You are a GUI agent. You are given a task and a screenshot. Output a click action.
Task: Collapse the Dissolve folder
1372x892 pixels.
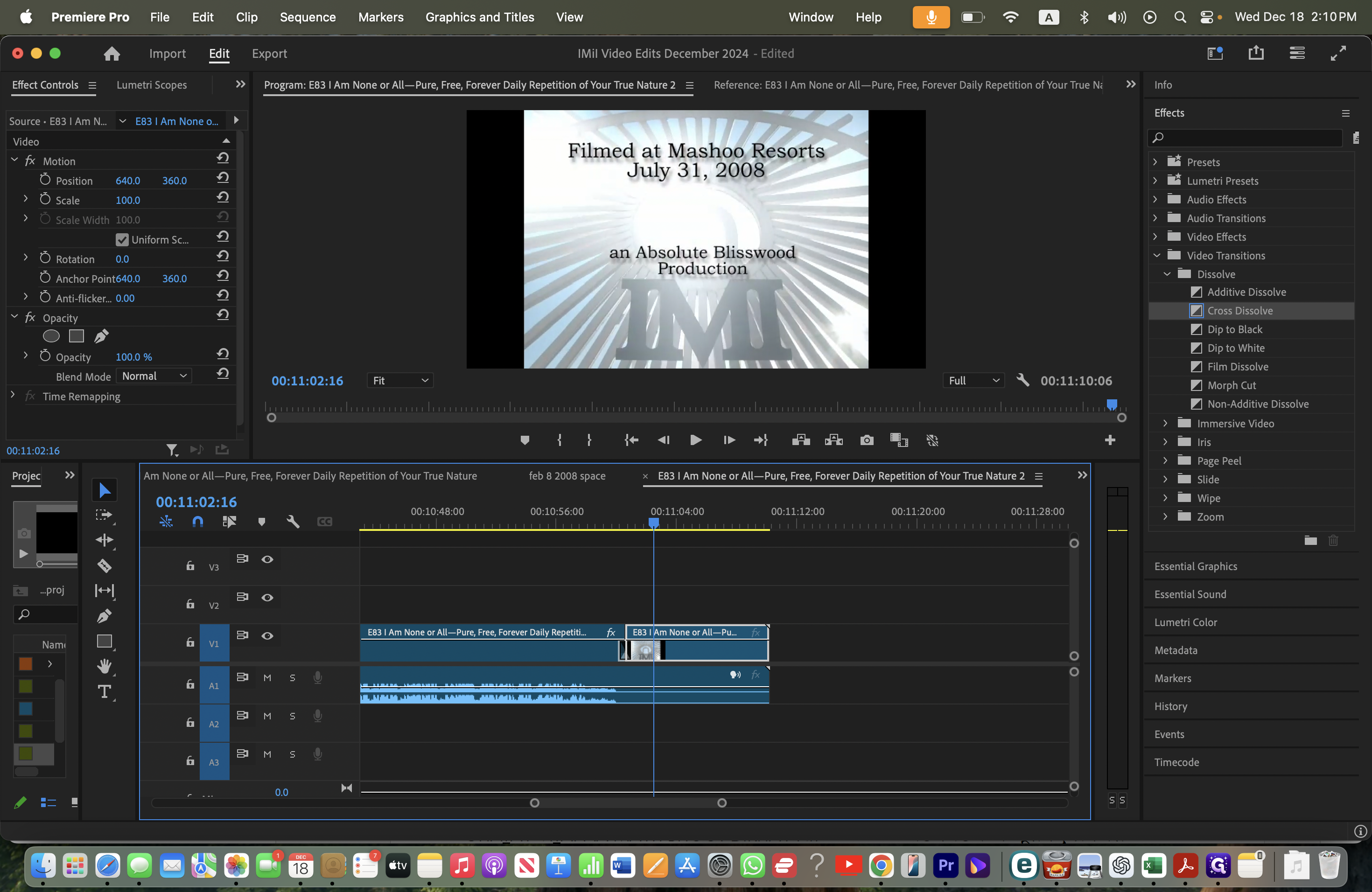[1167, 274]
